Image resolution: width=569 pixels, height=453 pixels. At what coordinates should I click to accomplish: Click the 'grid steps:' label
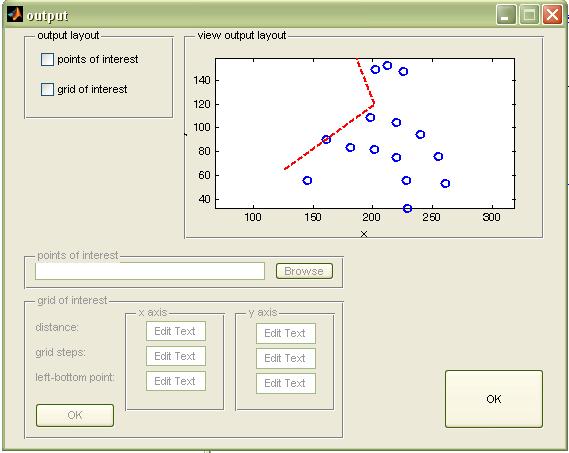pos(60,352)
